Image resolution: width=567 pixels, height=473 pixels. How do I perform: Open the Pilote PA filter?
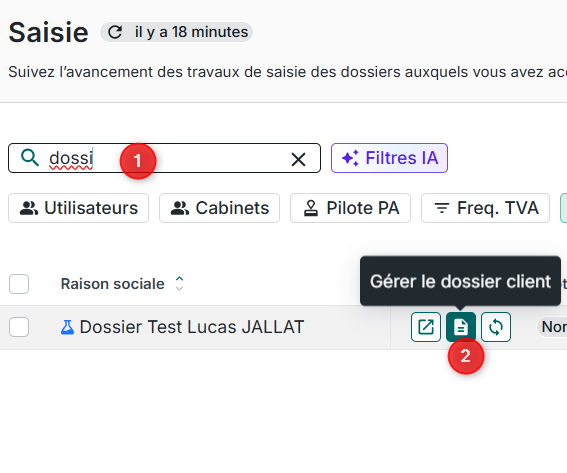pos(350,208)
